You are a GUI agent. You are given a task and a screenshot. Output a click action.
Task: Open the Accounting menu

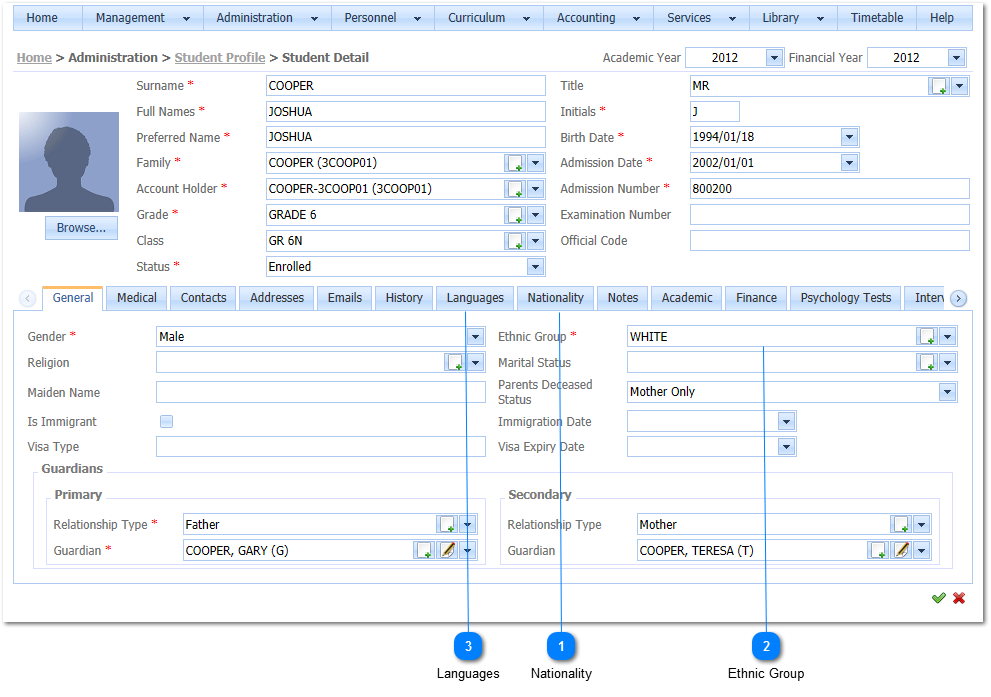coord(598,18)
